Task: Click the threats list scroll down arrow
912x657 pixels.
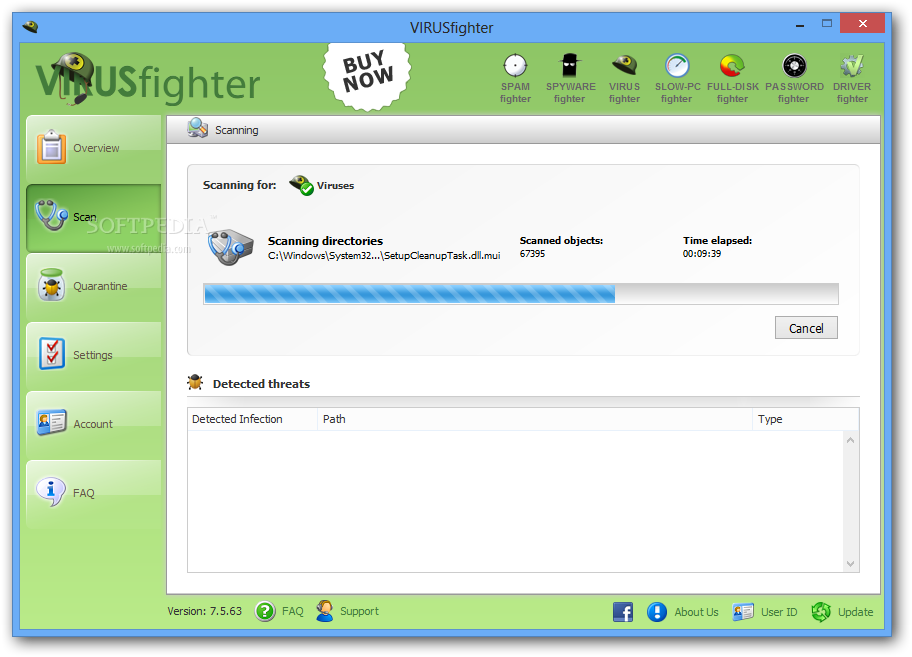Action: 850,563
